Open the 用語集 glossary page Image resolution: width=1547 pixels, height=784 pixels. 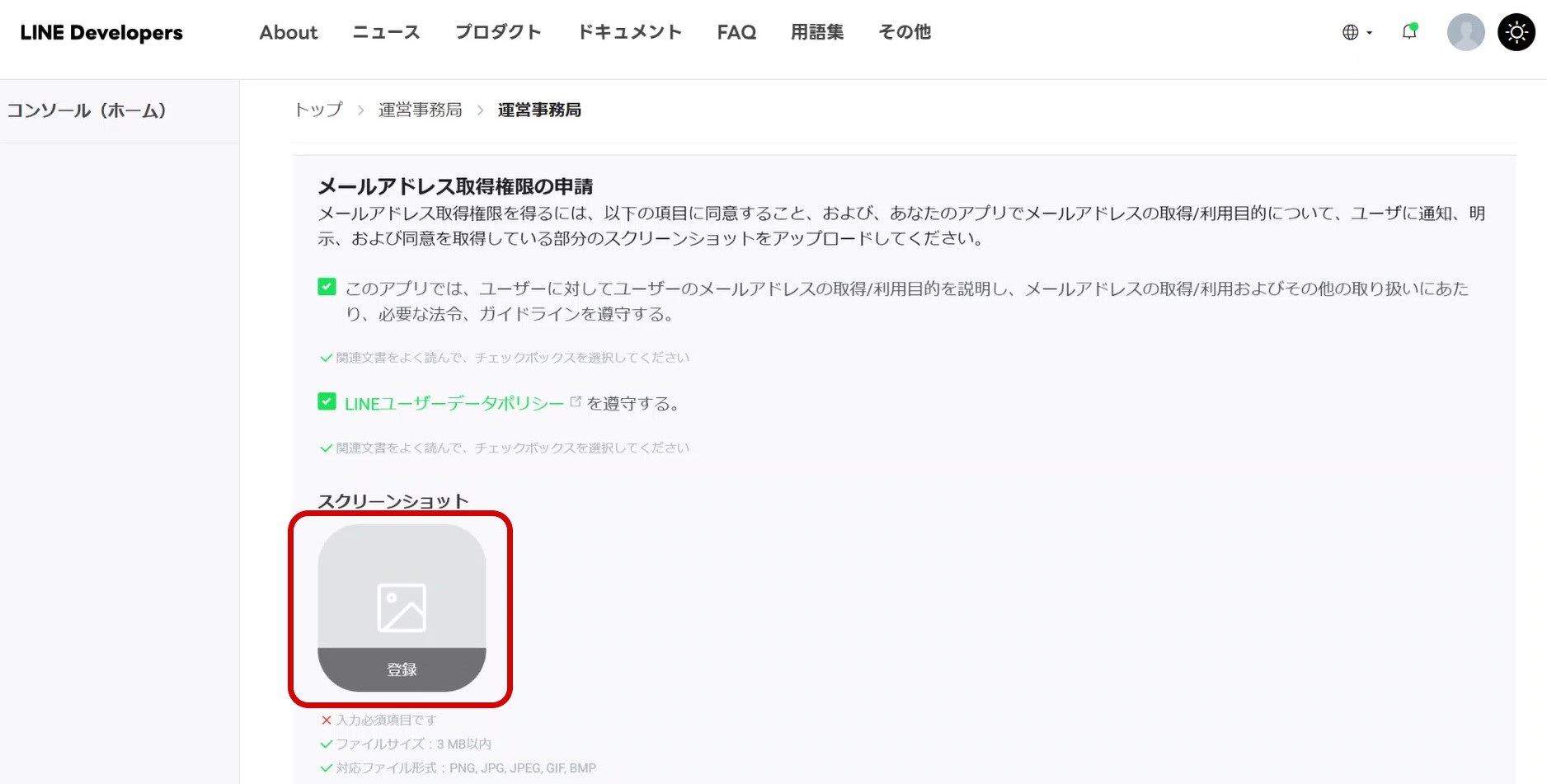tap(816, 32)
